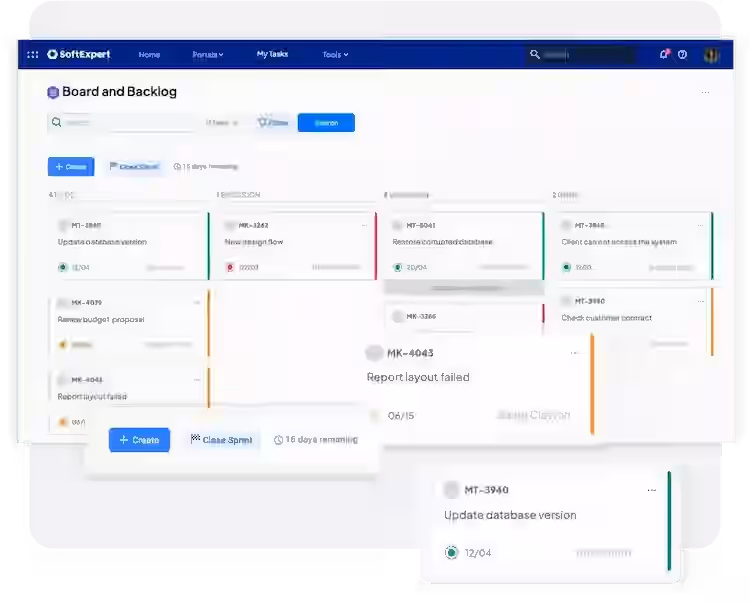This screenshot has width=750, height=605.
Task: Open My Tasks in the navigation bar
Action: pos(272,55)
